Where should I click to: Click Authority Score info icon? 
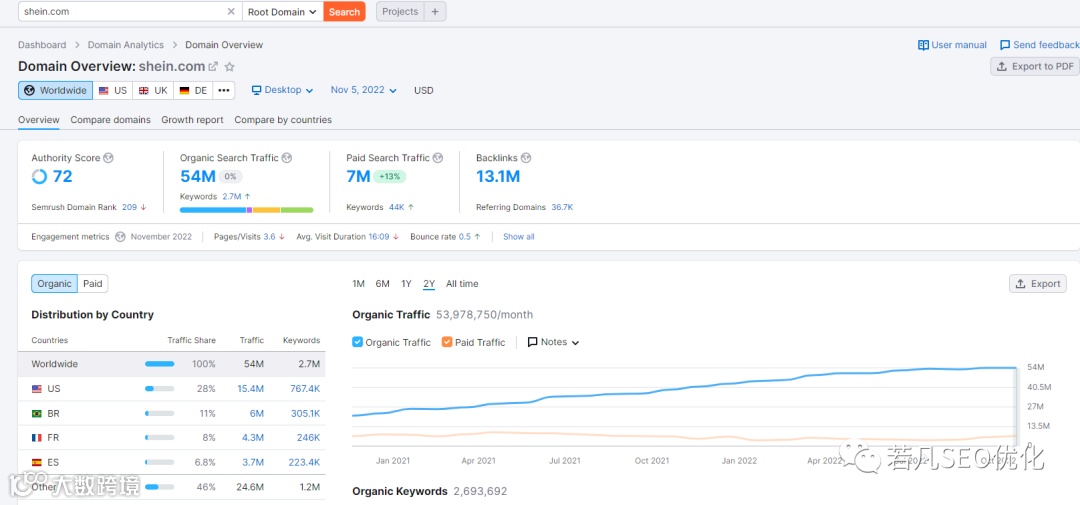(x=108, y=158)
